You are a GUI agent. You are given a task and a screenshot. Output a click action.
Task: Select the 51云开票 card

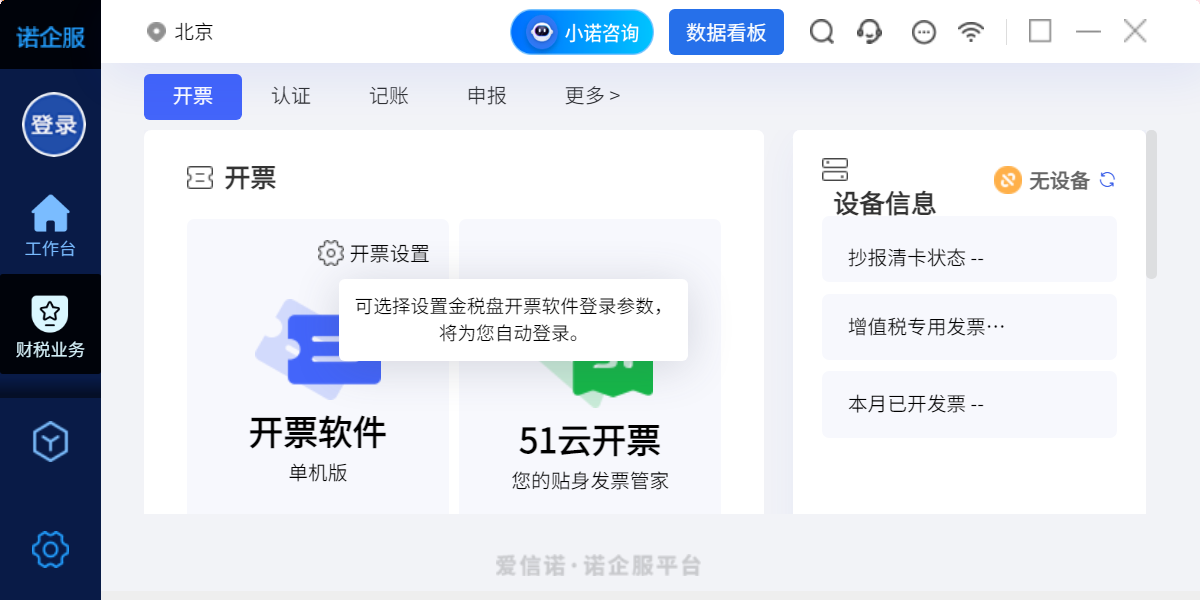pos(588,440)
